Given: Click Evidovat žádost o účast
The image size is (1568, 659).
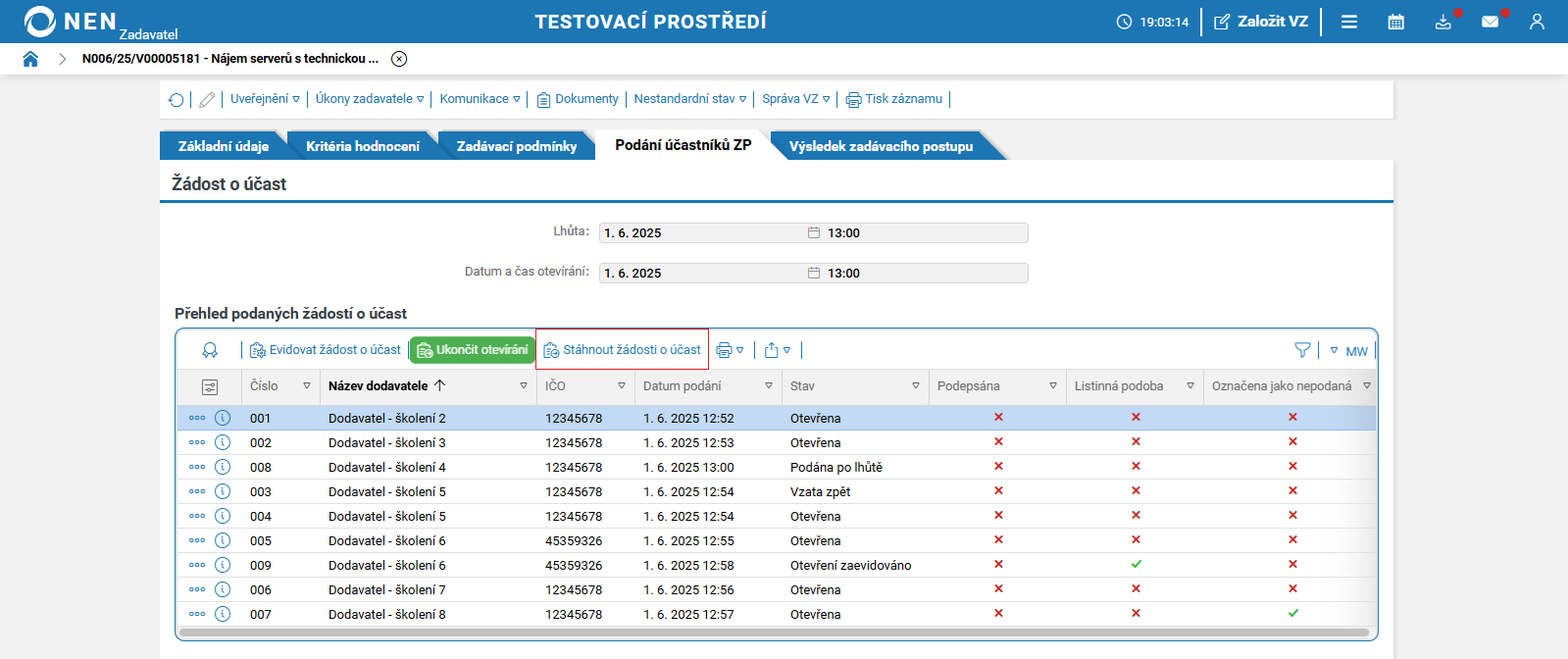Looking at the screenshot, I should 326,350.
